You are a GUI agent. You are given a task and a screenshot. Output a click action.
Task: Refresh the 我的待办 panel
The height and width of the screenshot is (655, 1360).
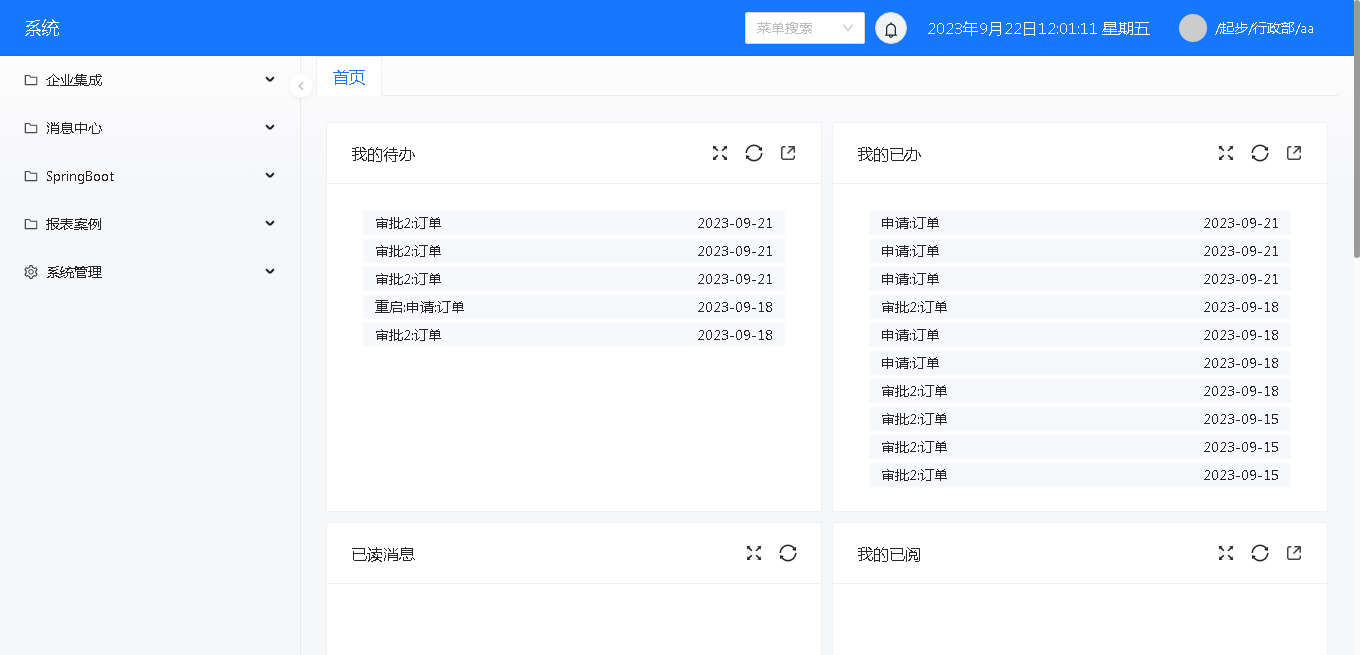click(x=754, y=153)
